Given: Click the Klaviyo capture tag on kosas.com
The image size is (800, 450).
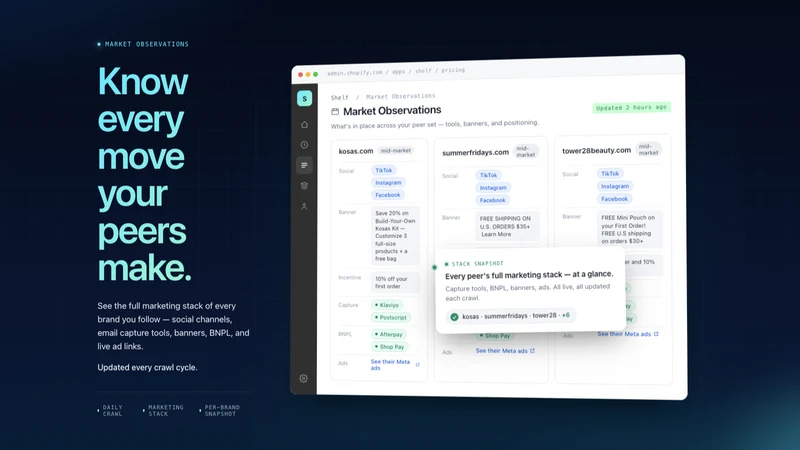Looking at the screenshot, I should click(x=387, y=305).
